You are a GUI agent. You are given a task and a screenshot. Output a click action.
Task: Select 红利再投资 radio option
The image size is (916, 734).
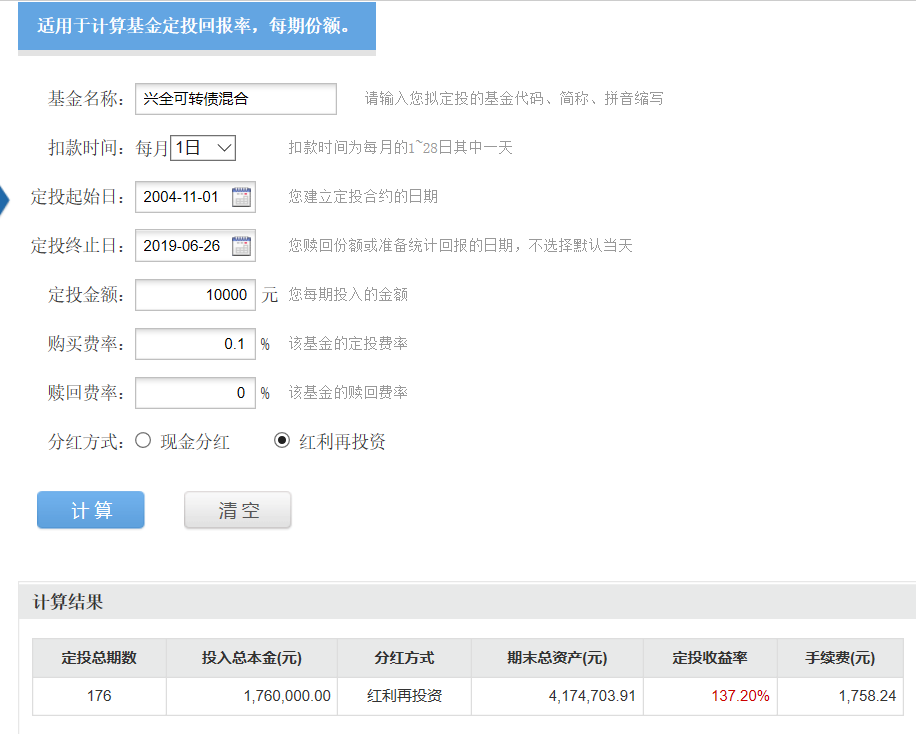point(282,441)
